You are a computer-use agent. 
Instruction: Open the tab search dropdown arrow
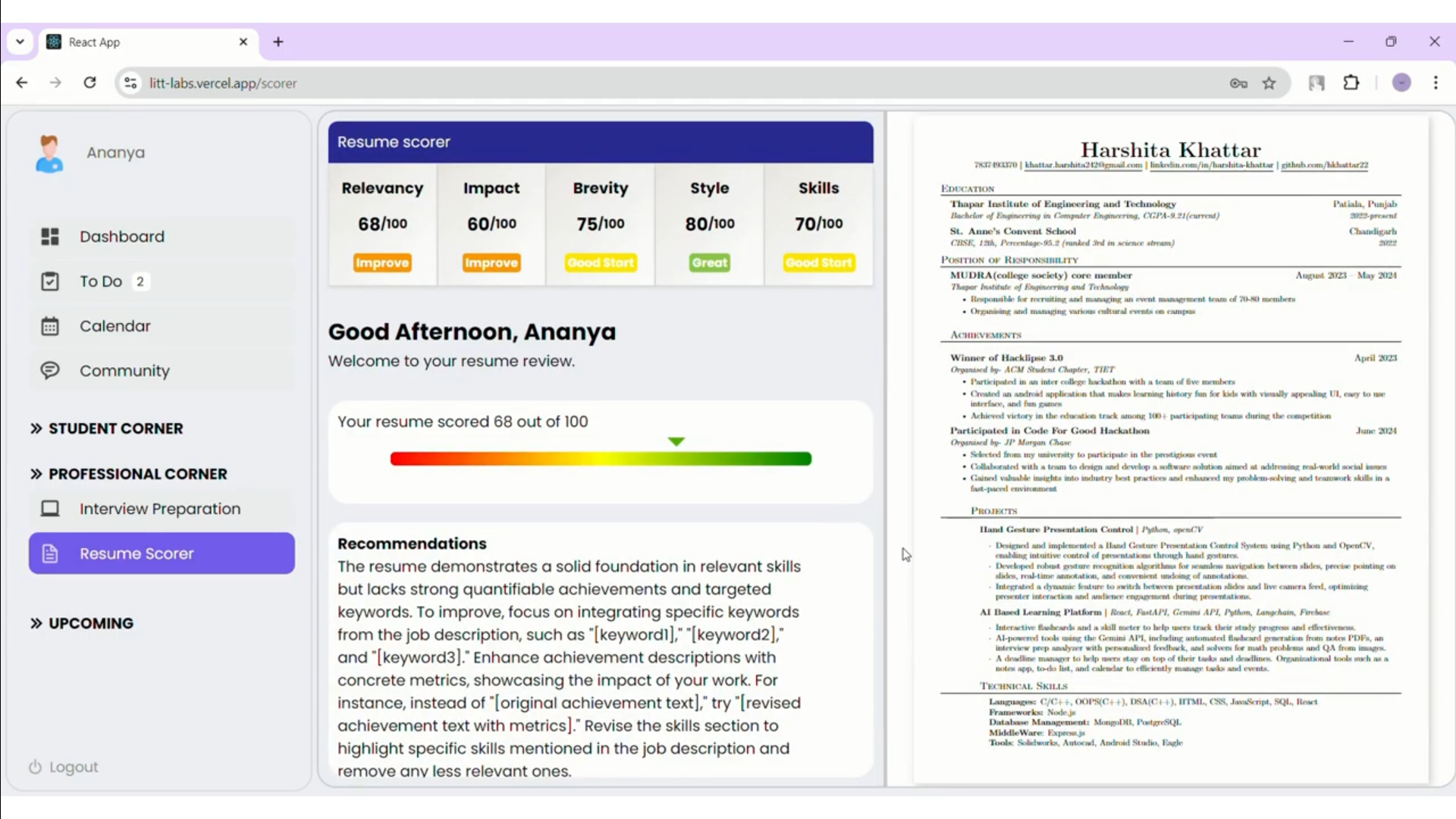[20, 42]
